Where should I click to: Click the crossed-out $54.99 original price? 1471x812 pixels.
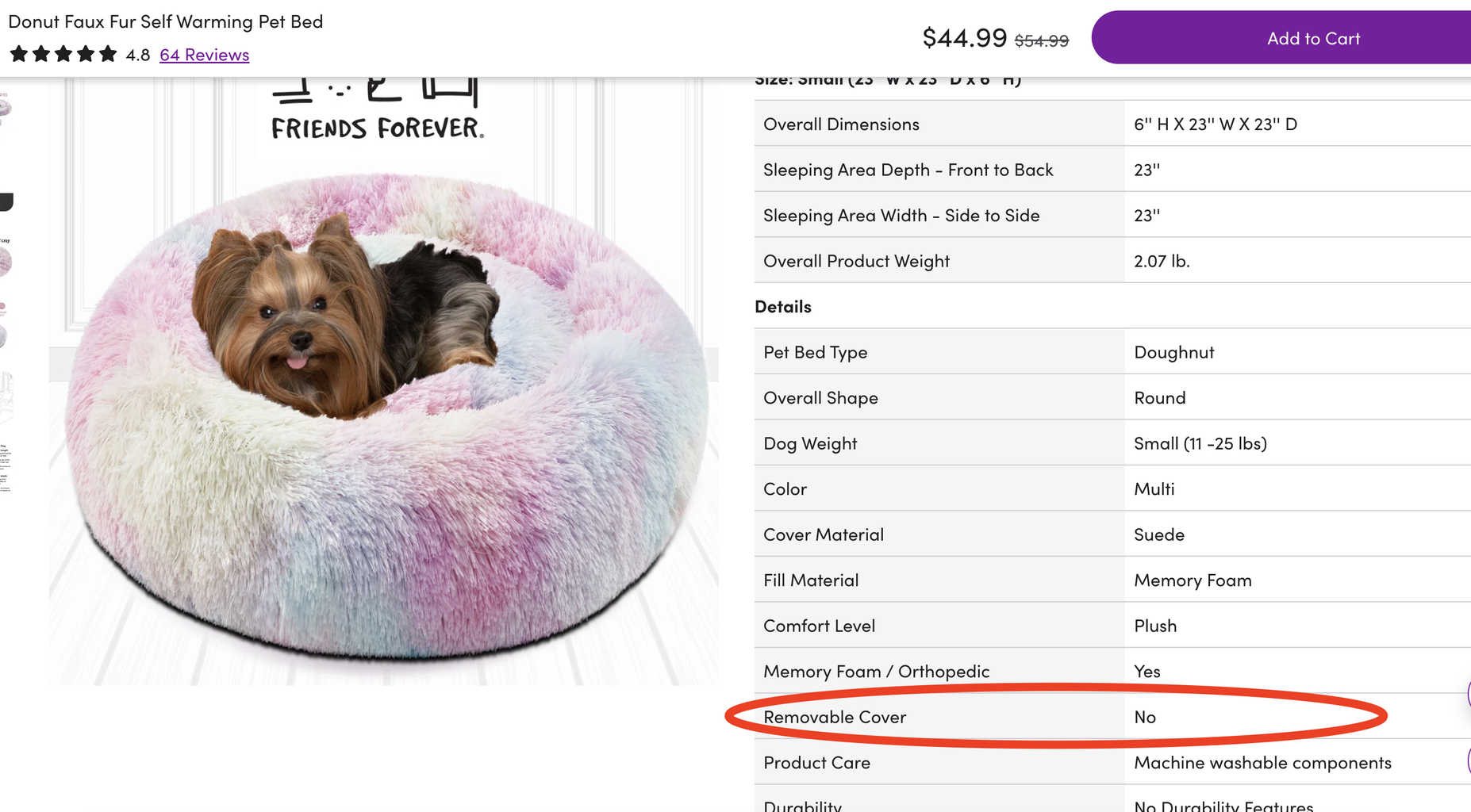tap(1041, 40)
